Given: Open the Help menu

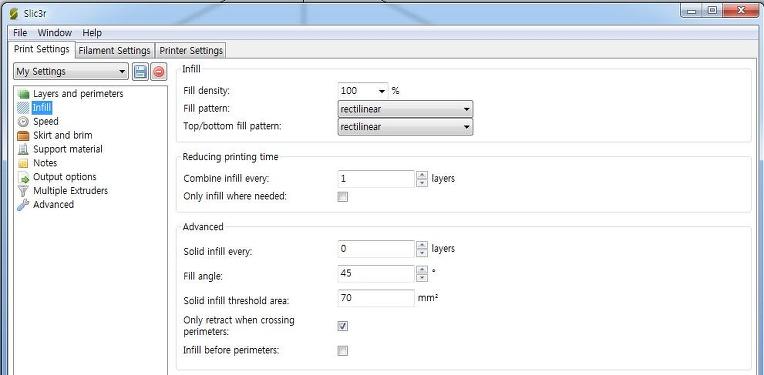Looking at the screenshot, I should [92, 33].
